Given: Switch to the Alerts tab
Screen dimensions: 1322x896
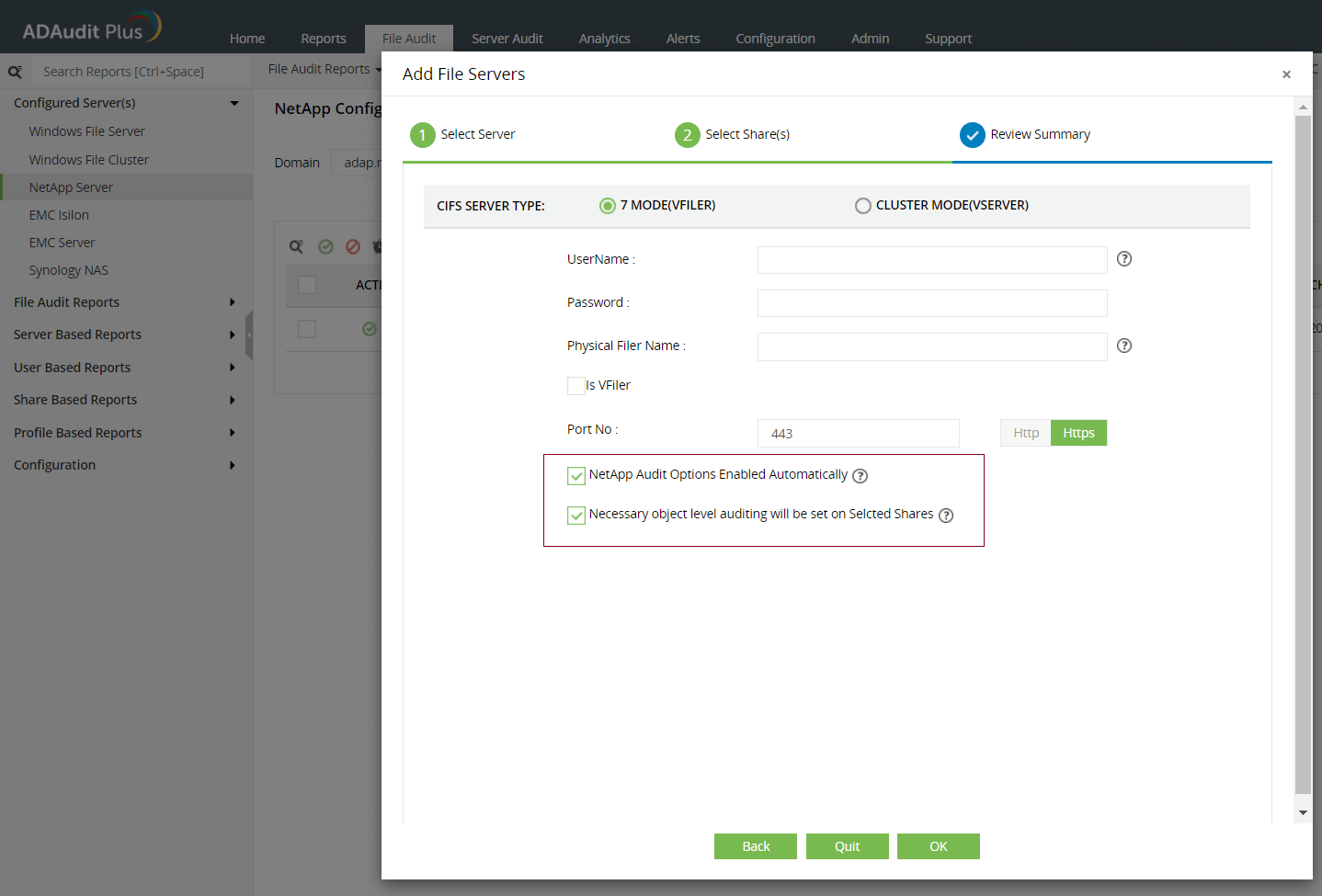Looking at the screenshot, I should coord(682,39).
